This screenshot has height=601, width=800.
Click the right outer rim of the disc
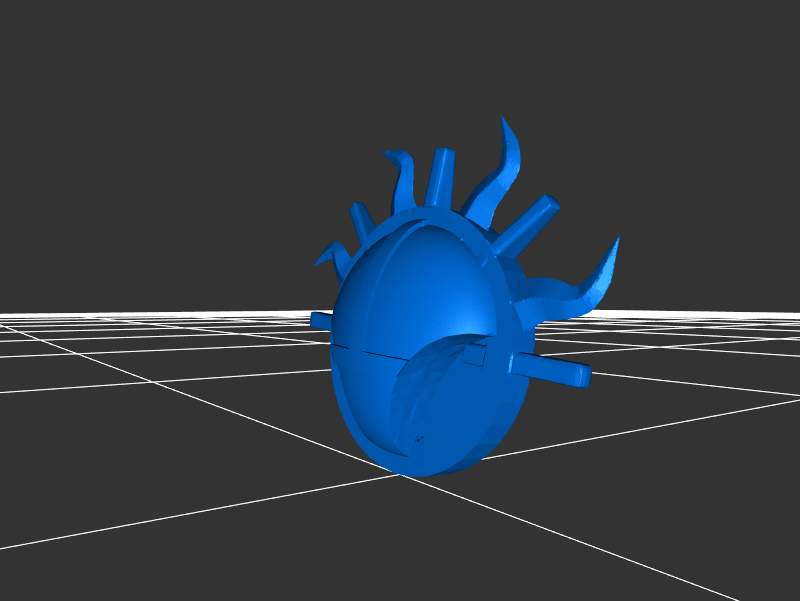516,390
